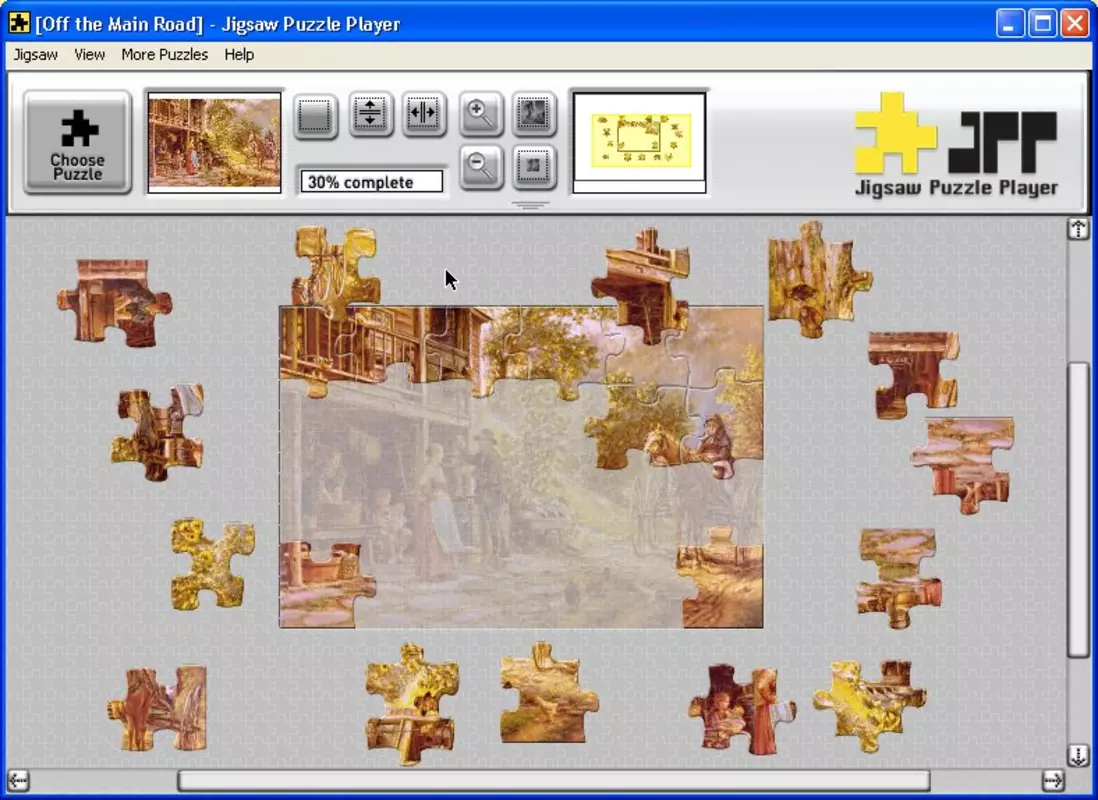Collapse the toolbar using grip handle
1098x800 pixels.
530,205
